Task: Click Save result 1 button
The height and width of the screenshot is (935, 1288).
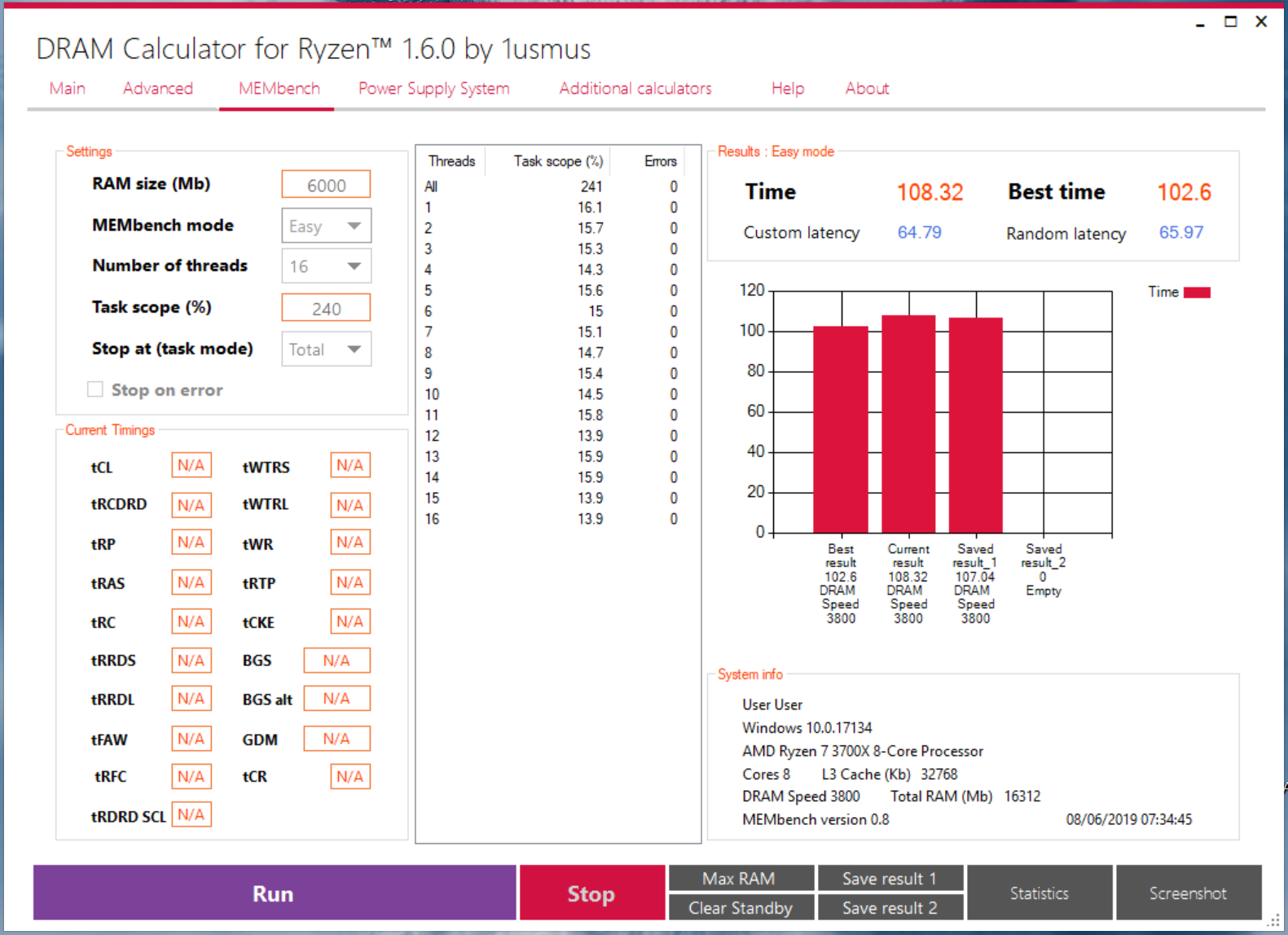Action: click(890, 878)
